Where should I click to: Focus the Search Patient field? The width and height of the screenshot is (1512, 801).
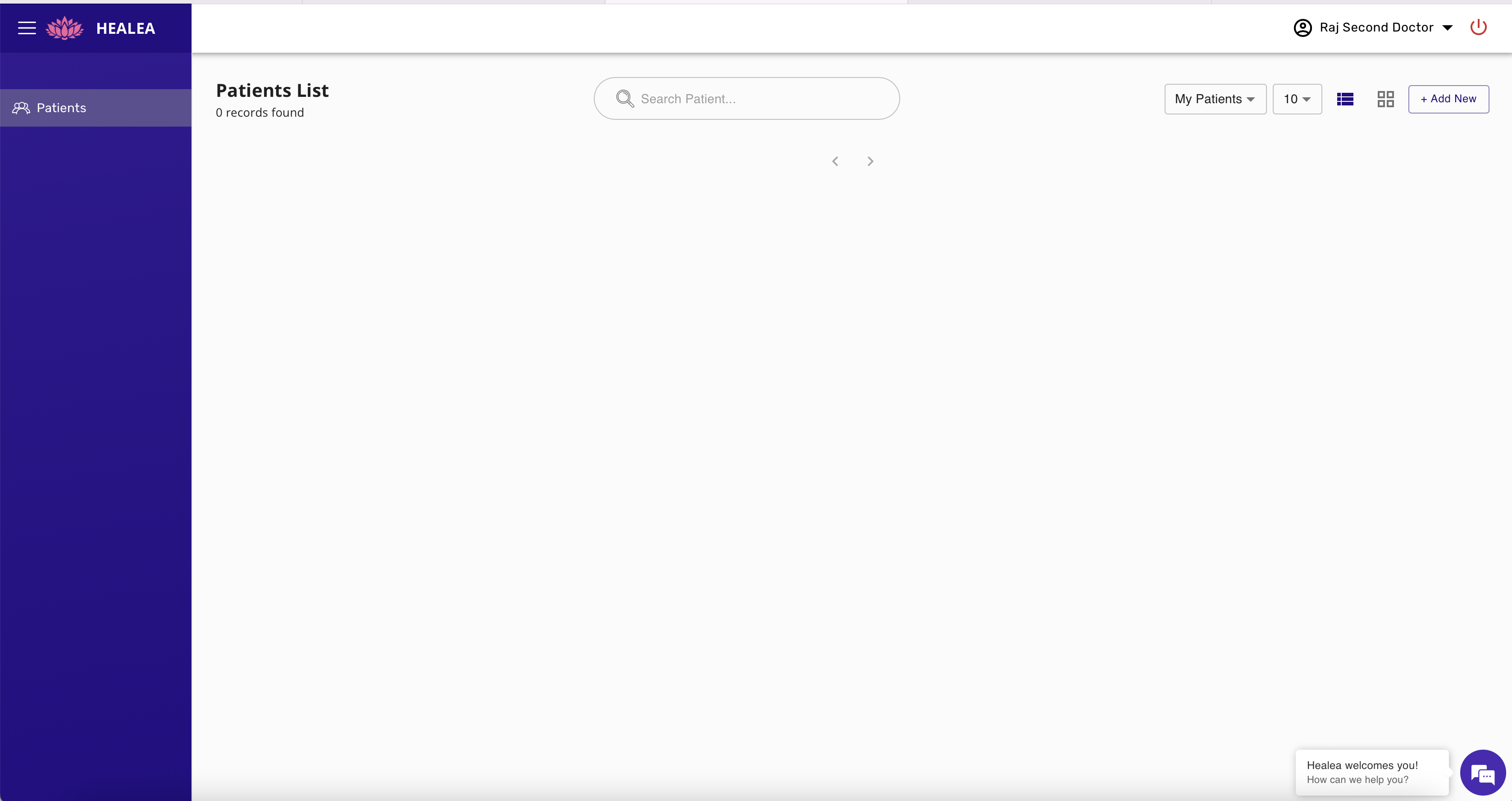pyautogui.click(x=747, y=99)
